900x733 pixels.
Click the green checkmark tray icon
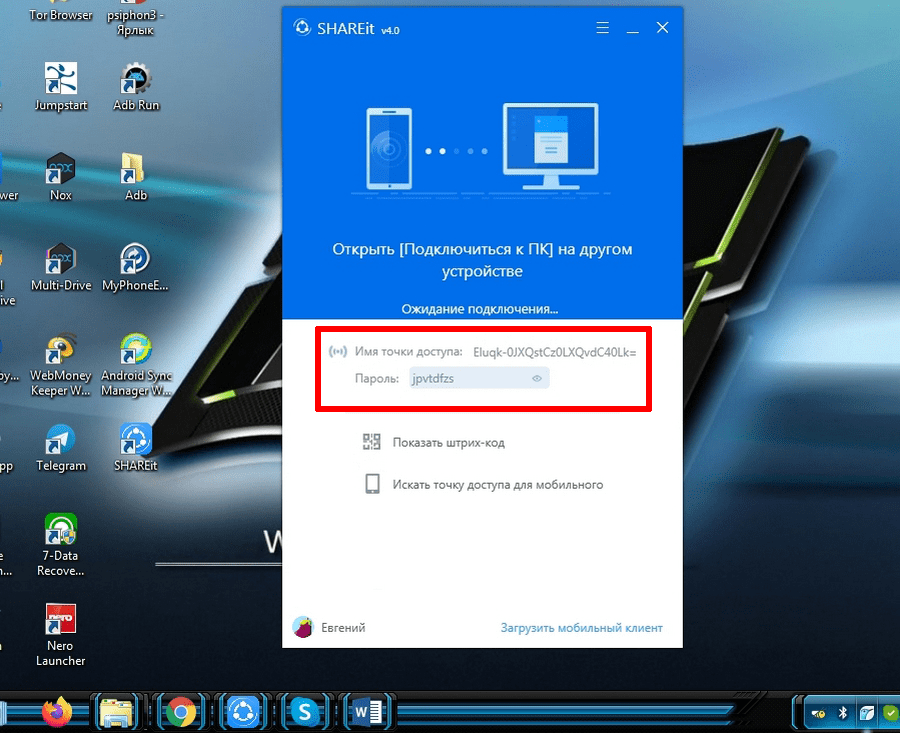891,713
